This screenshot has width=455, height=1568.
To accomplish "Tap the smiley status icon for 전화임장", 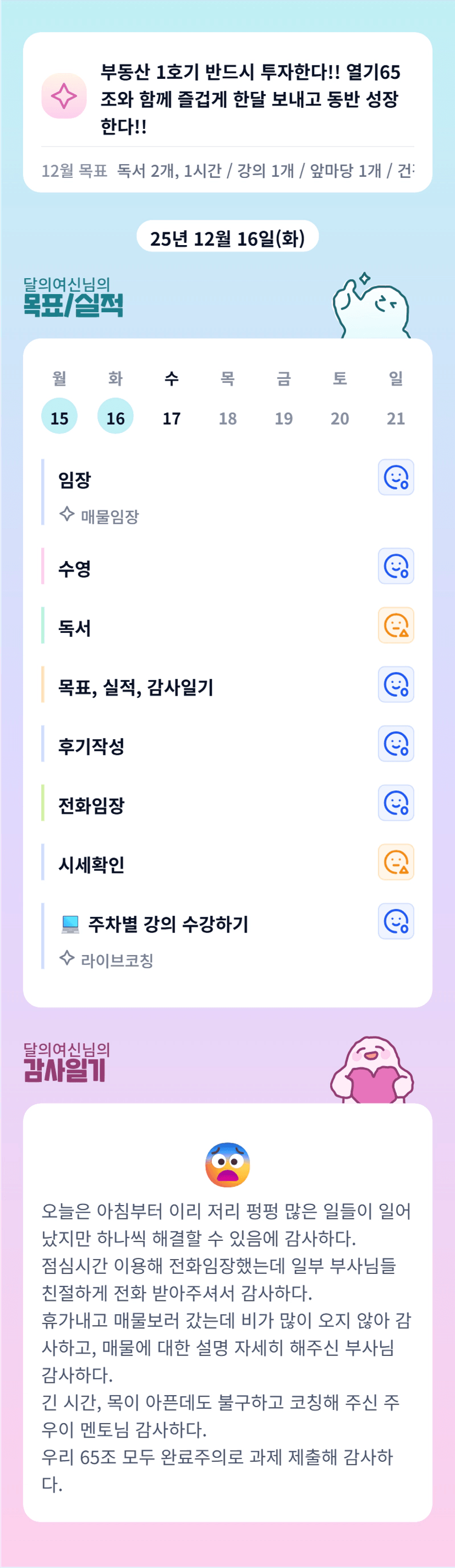I will (396, 803).
